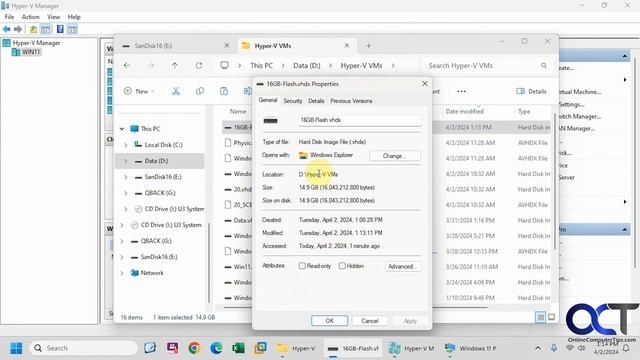Add a new Explorer tab with plus
This screenshot has width=640, height=360.
[x=369, y=46]
